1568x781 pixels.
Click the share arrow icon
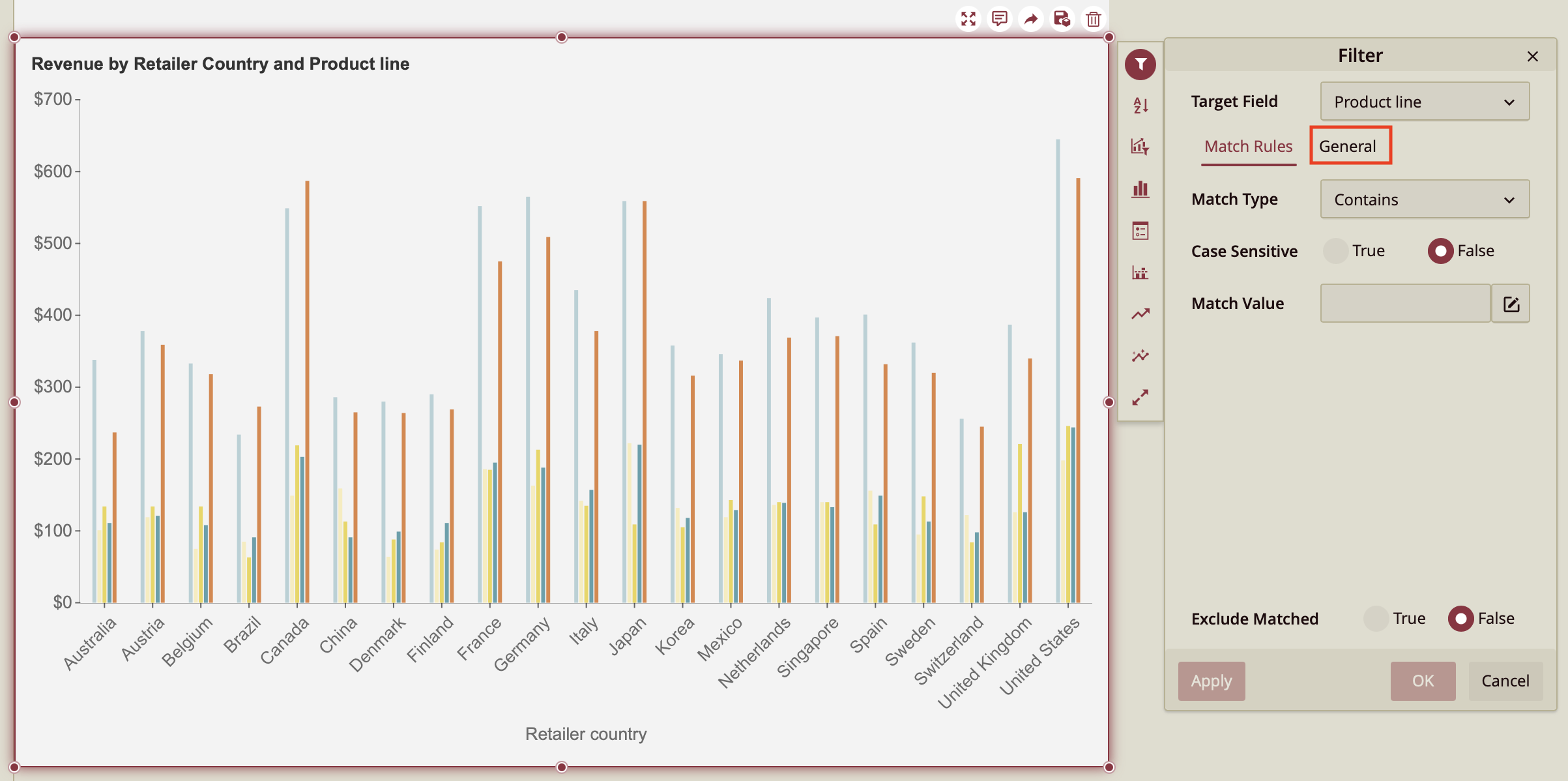coord(1030,19)
